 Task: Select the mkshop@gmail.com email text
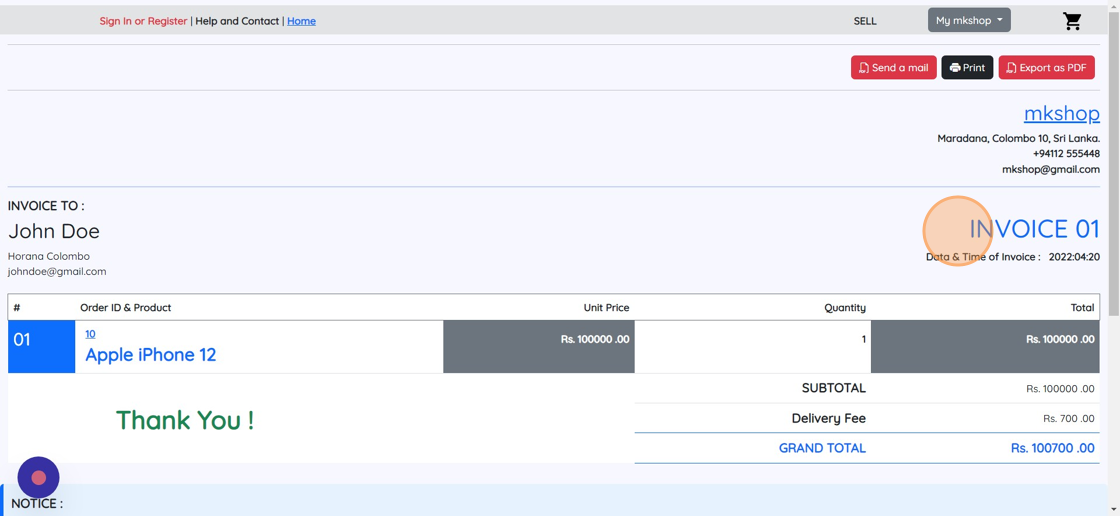[1051, 169]
